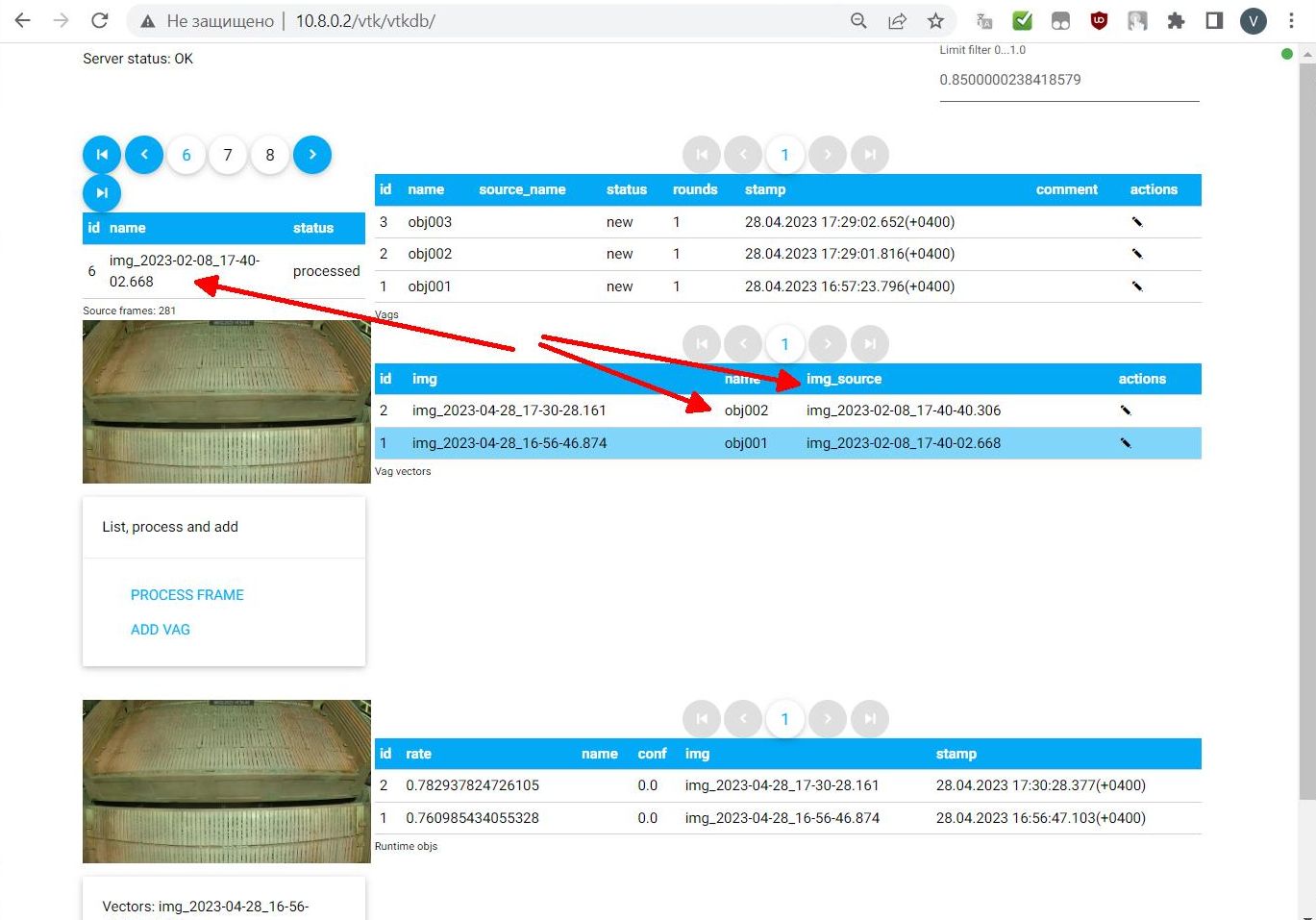Click rounds column header
The image size is (1316, 920).
coord(695,189)
